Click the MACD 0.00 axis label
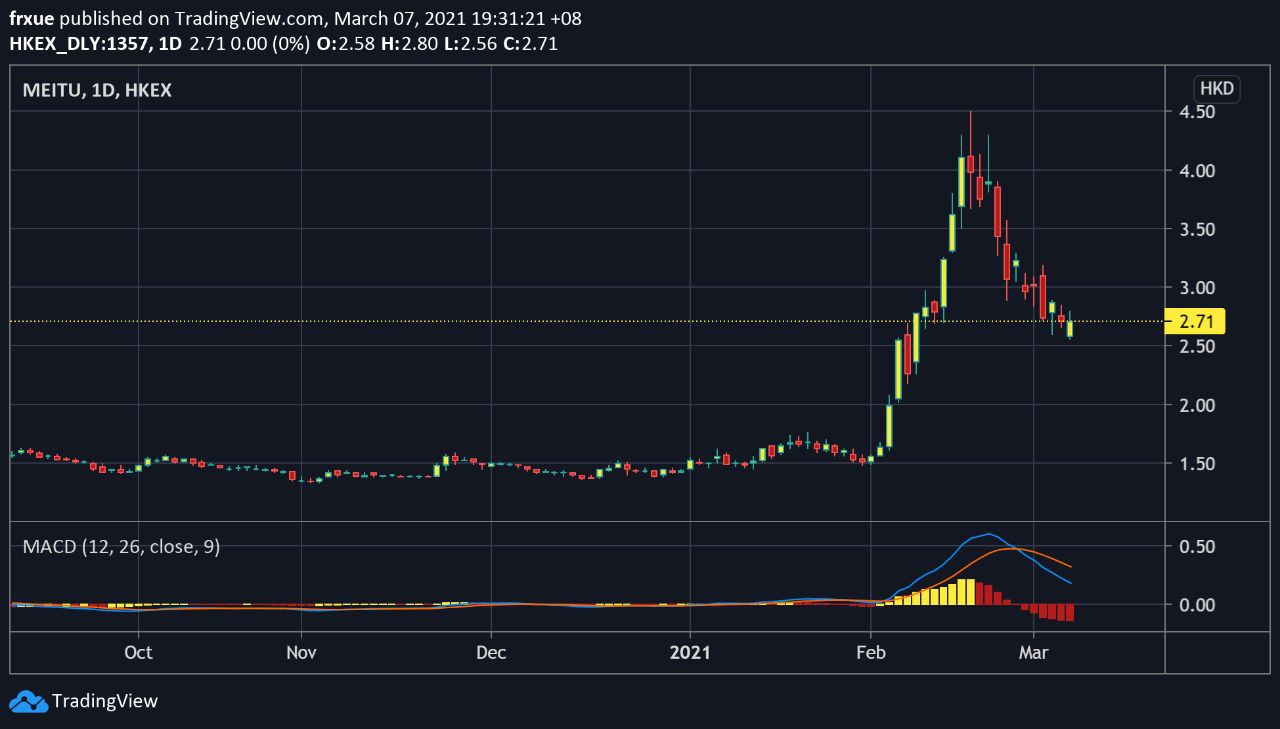Viewport: 1280px width, 729px height. click(x=1197, y=605)
